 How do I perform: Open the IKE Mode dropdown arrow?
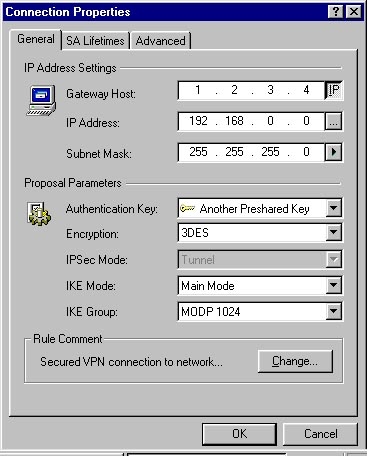click(x=333, y=285)
